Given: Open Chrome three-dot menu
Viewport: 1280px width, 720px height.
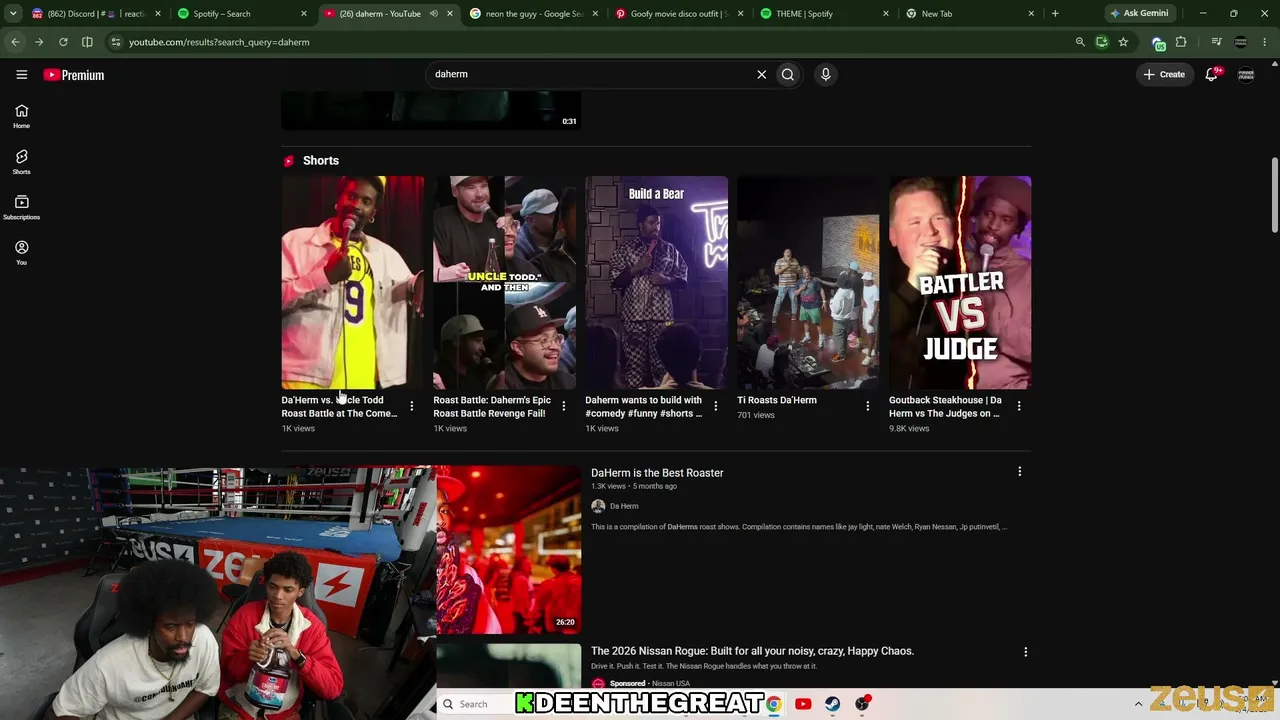Looking at the screenshot, I should (1265, 42).
